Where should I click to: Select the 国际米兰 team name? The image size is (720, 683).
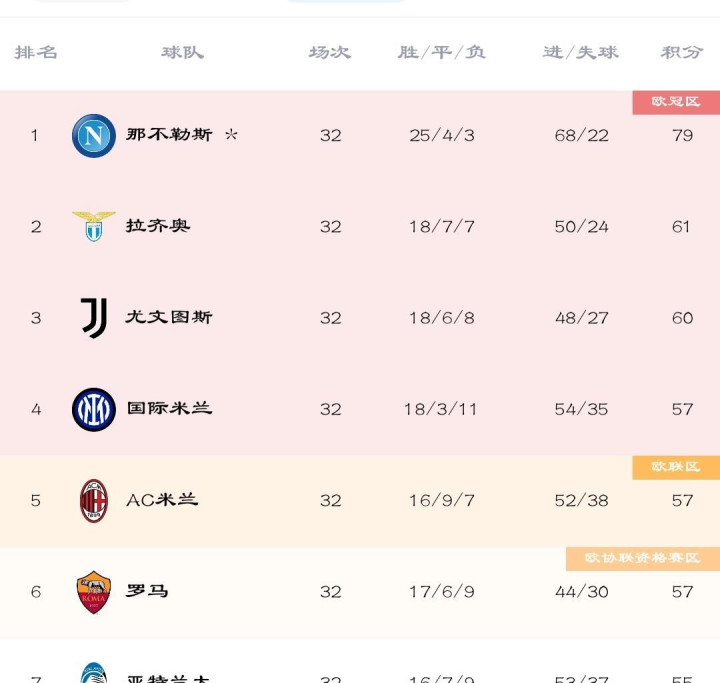point(169,408)
